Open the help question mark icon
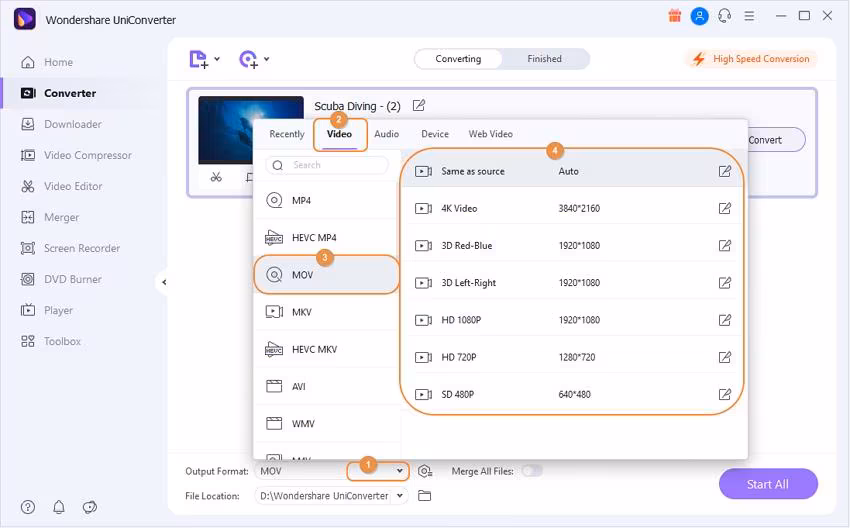This screenshot has width=850, height=528. click(x=28, y=507)
